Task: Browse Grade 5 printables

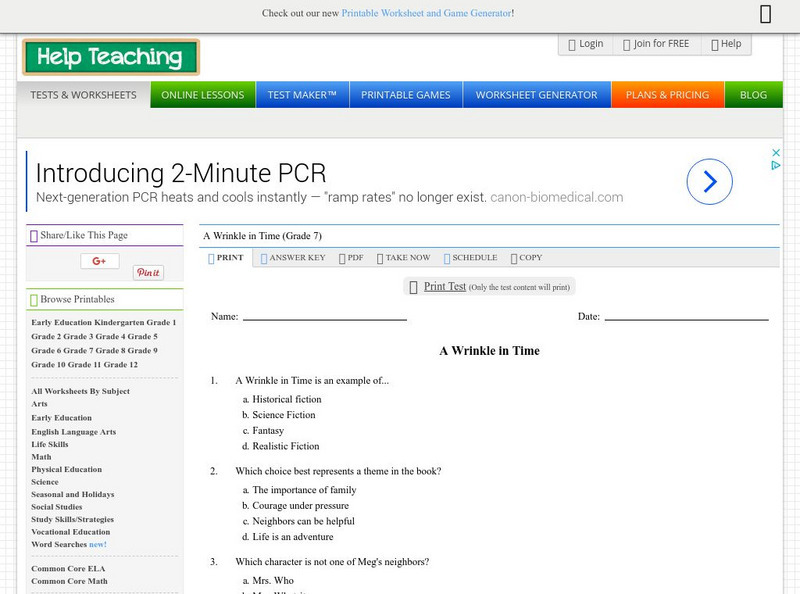Action: (143, 337)
